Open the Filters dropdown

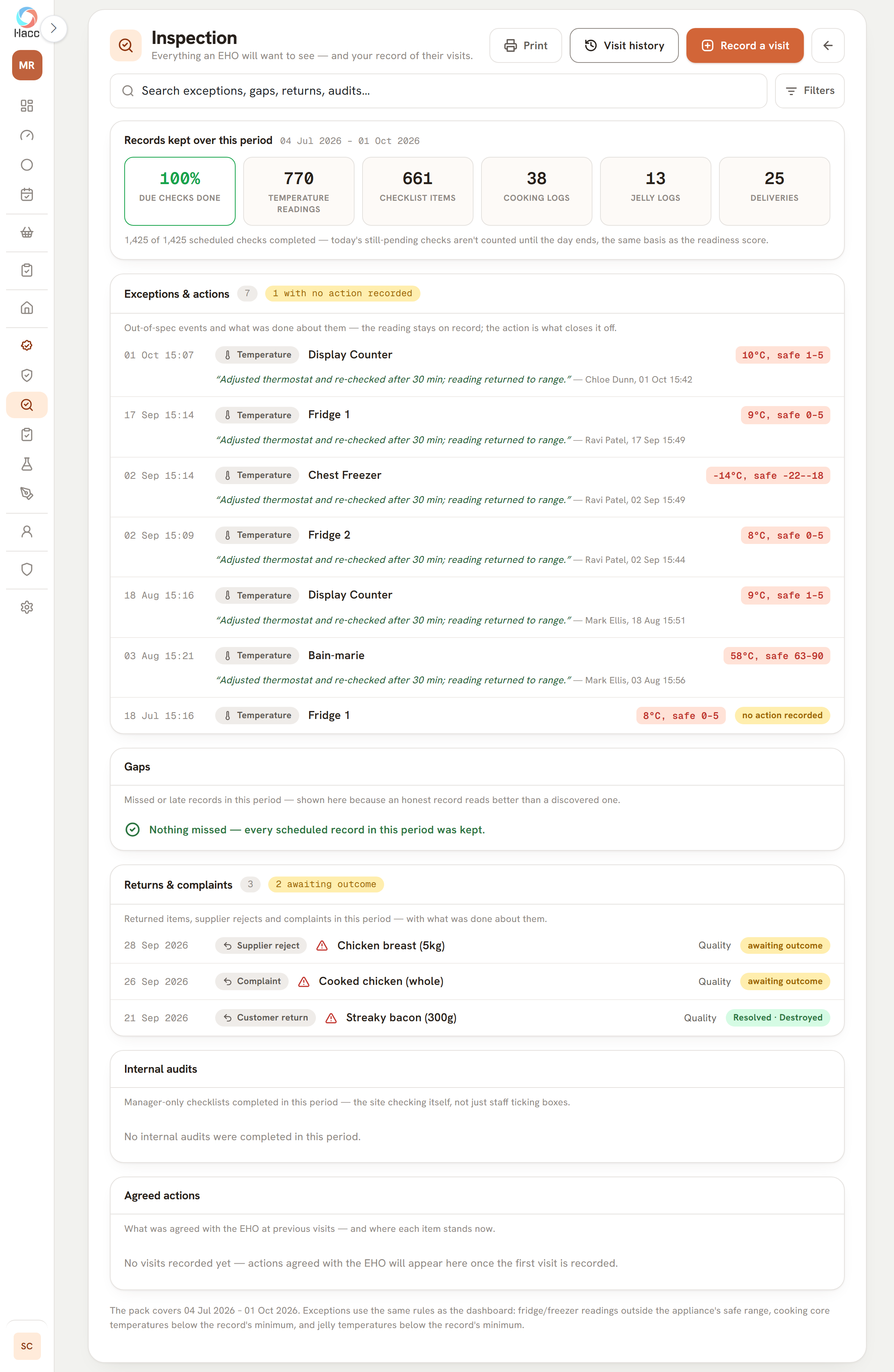click(x=809, y=91)
